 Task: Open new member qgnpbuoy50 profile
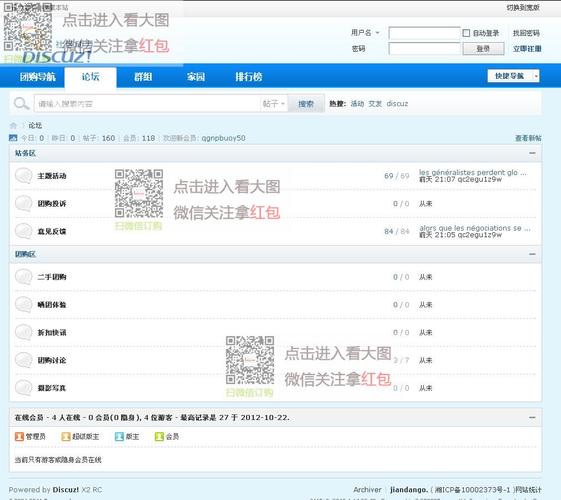(x=223, y=138)
